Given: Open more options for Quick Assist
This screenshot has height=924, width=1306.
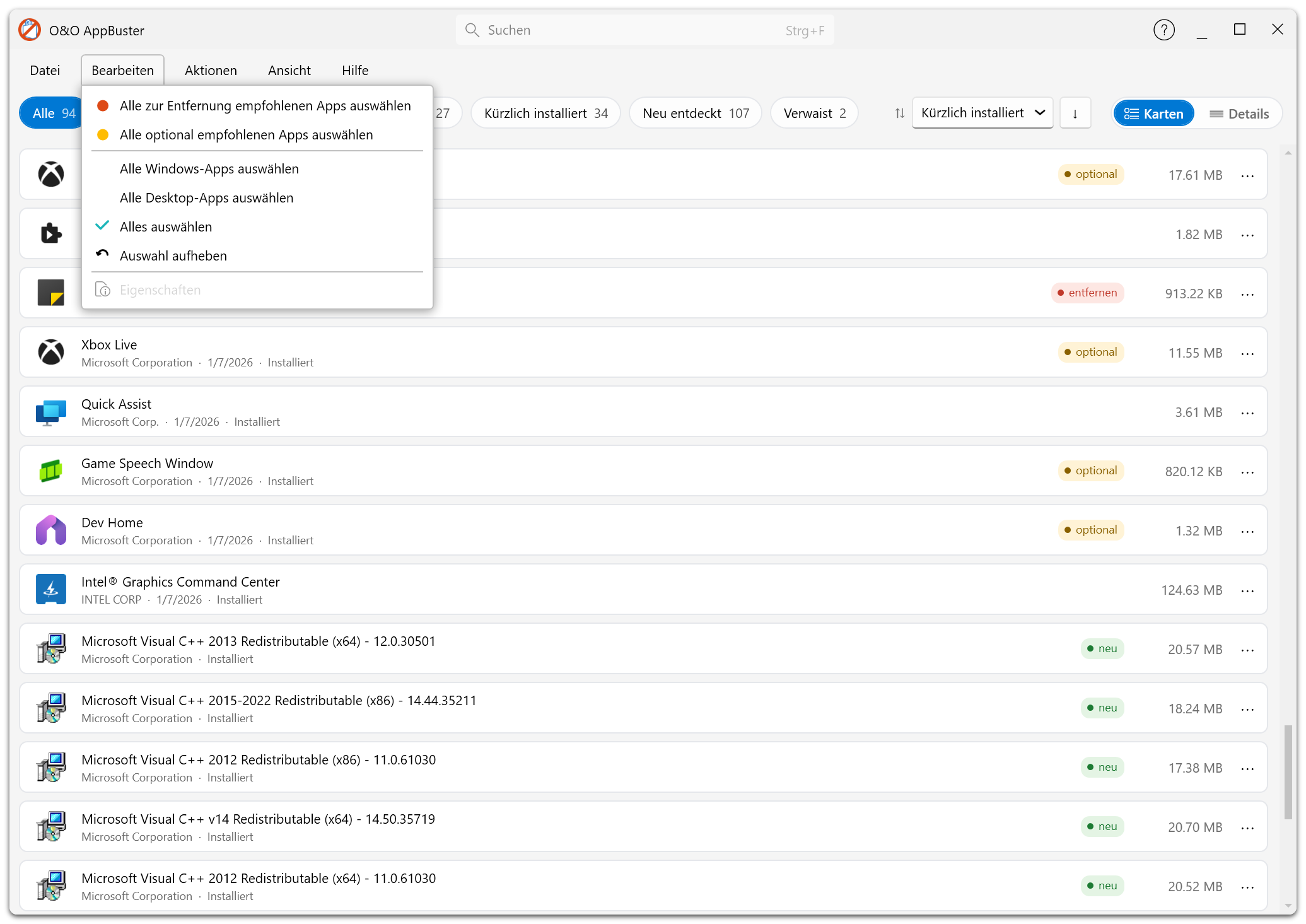Looking at the screenshot, I should click(x=1247, y=412).
